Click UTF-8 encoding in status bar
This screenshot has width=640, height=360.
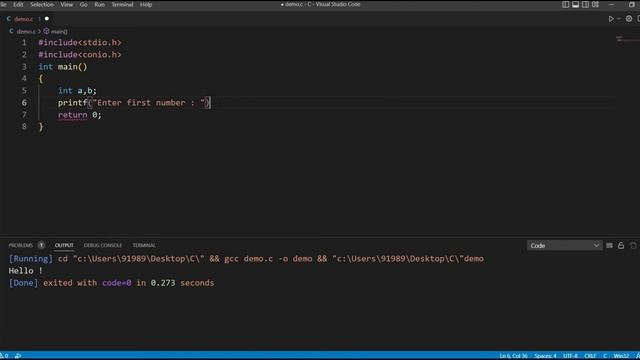570,356
